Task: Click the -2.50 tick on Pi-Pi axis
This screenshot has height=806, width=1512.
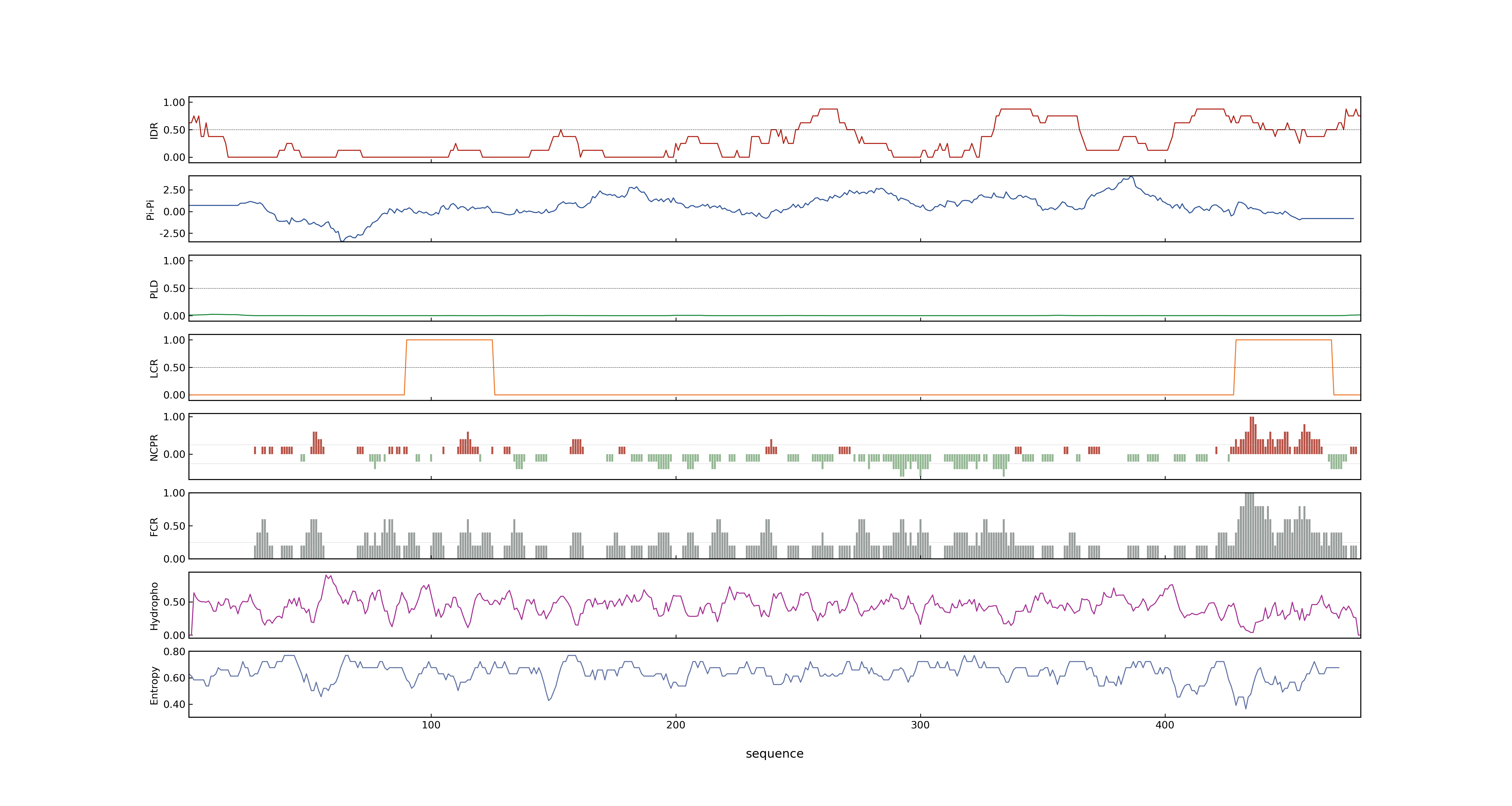Action: point(172,233)
